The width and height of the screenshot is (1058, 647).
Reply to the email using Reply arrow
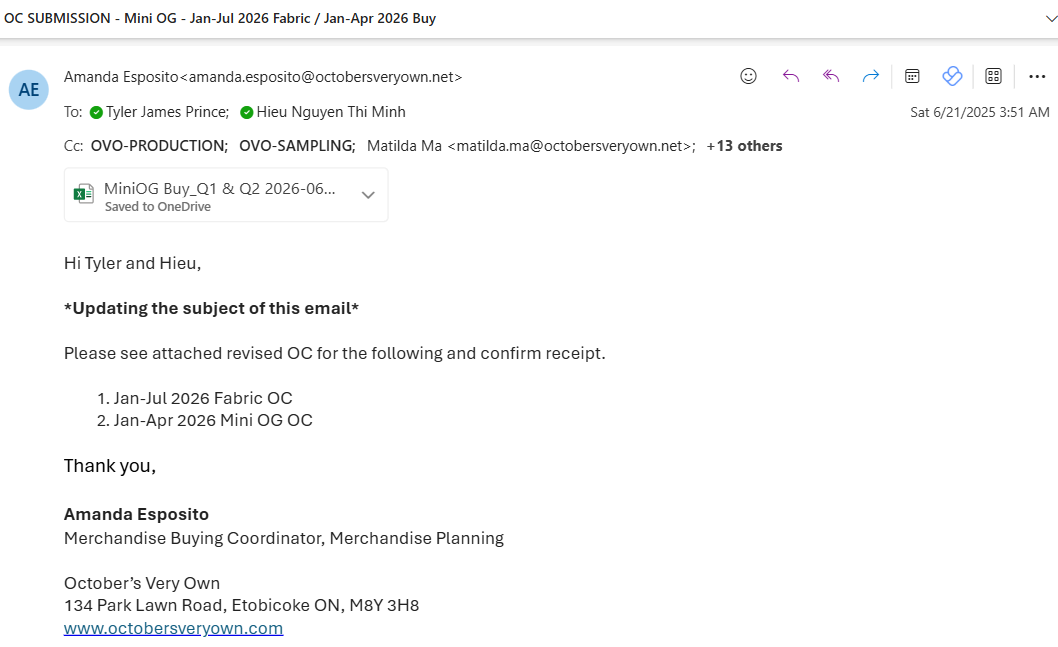[x=791, y=76]
